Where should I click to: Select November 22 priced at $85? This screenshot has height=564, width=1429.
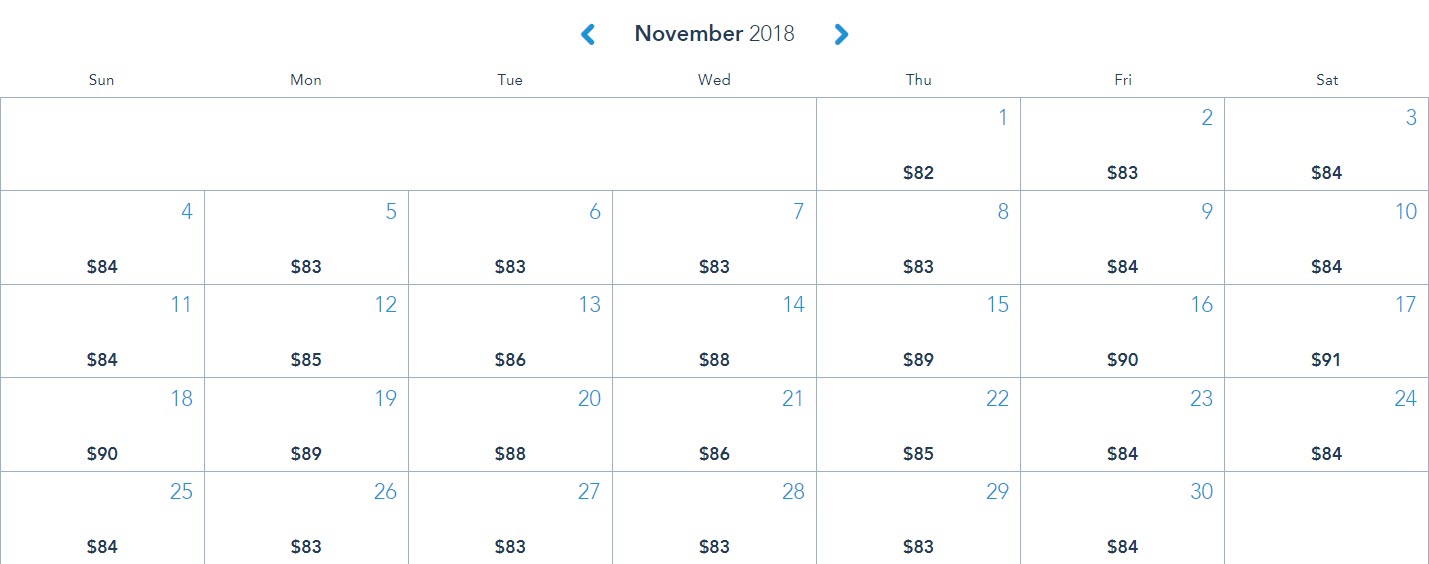tap(919, 425)
